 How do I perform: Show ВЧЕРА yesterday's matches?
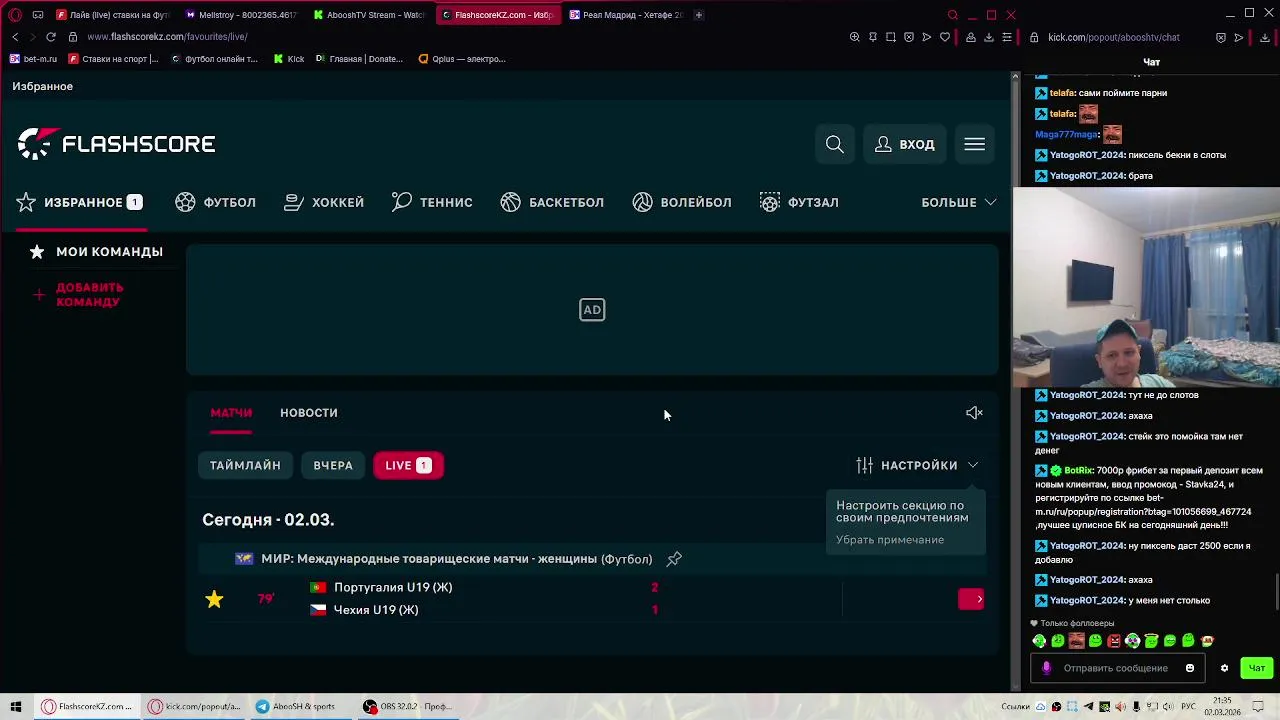pyautogui.click(x=333, y=465)
